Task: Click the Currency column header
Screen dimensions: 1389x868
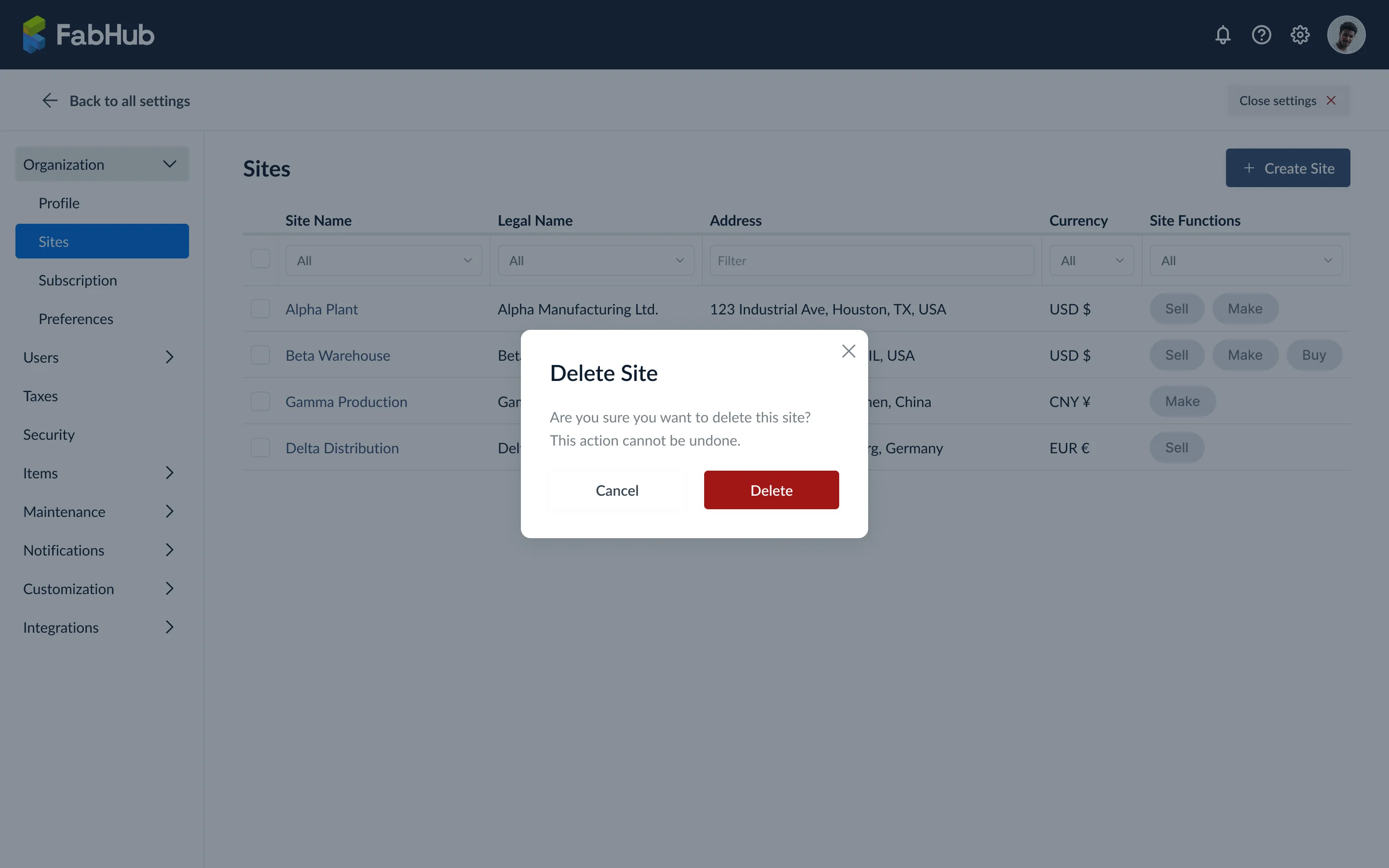Action: click(1078, 220)
